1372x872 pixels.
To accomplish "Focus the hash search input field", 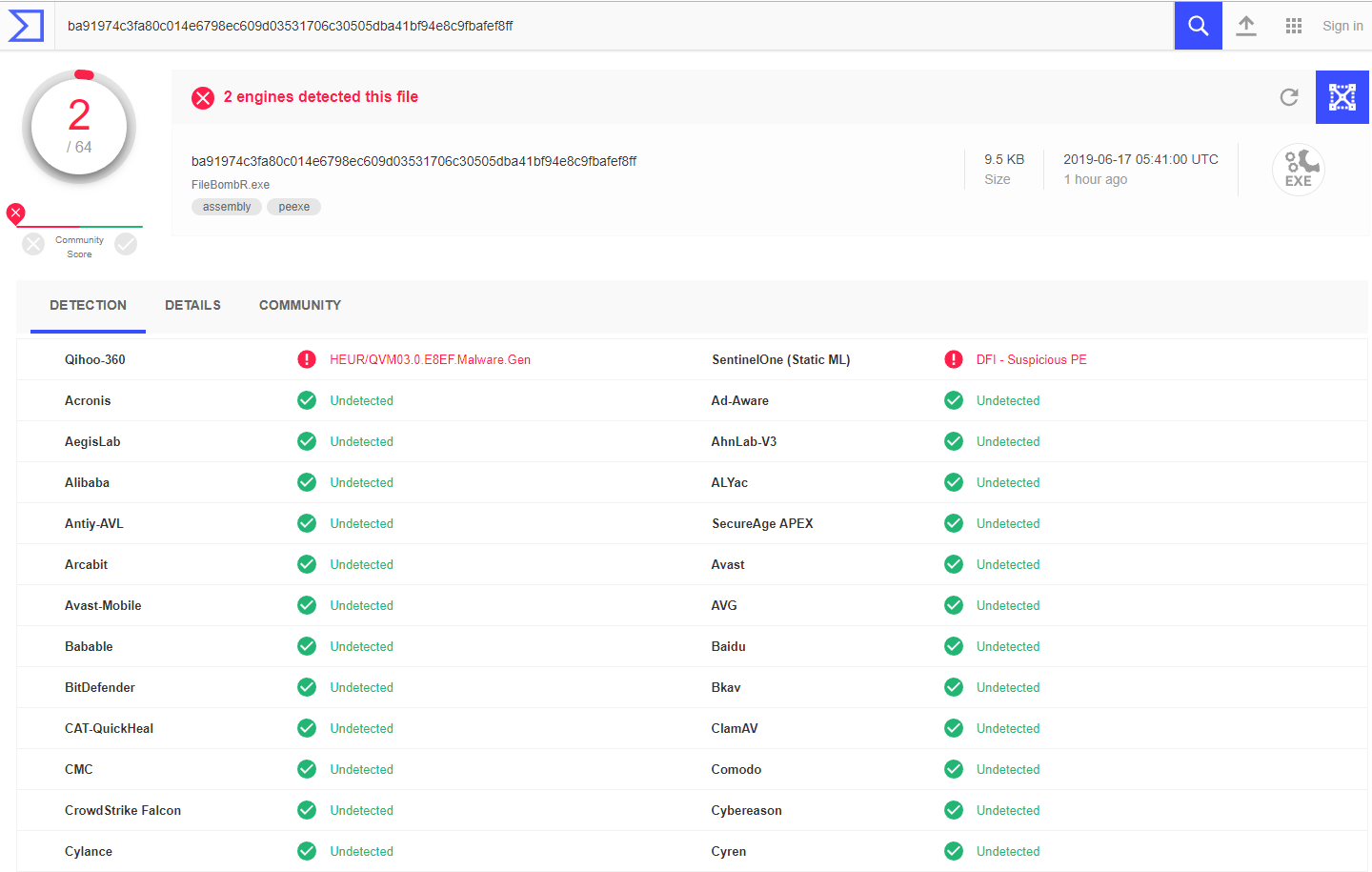I will point(615,26).
